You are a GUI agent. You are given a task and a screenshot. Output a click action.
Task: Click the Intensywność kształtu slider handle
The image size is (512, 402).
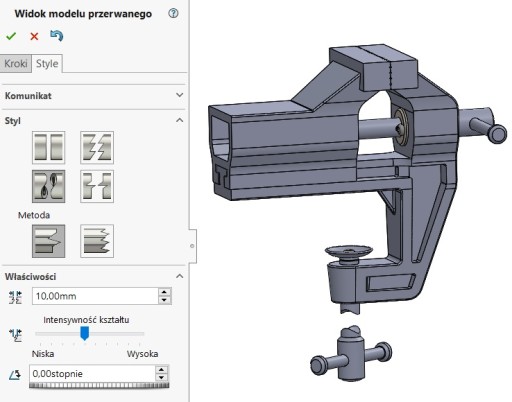click(85, 333)
